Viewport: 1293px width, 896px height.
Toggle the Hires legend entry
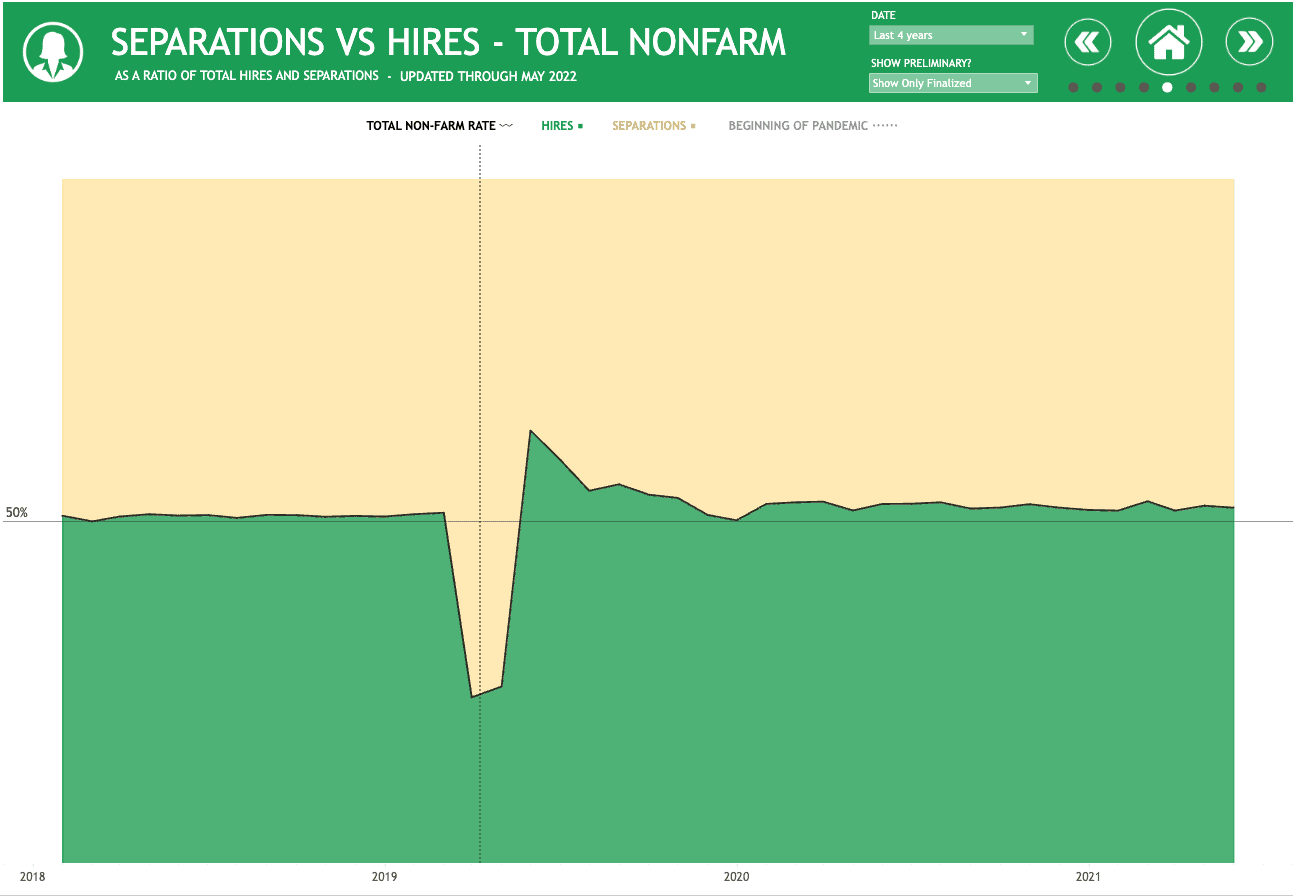pyautogui.click(x=561, y=126)
